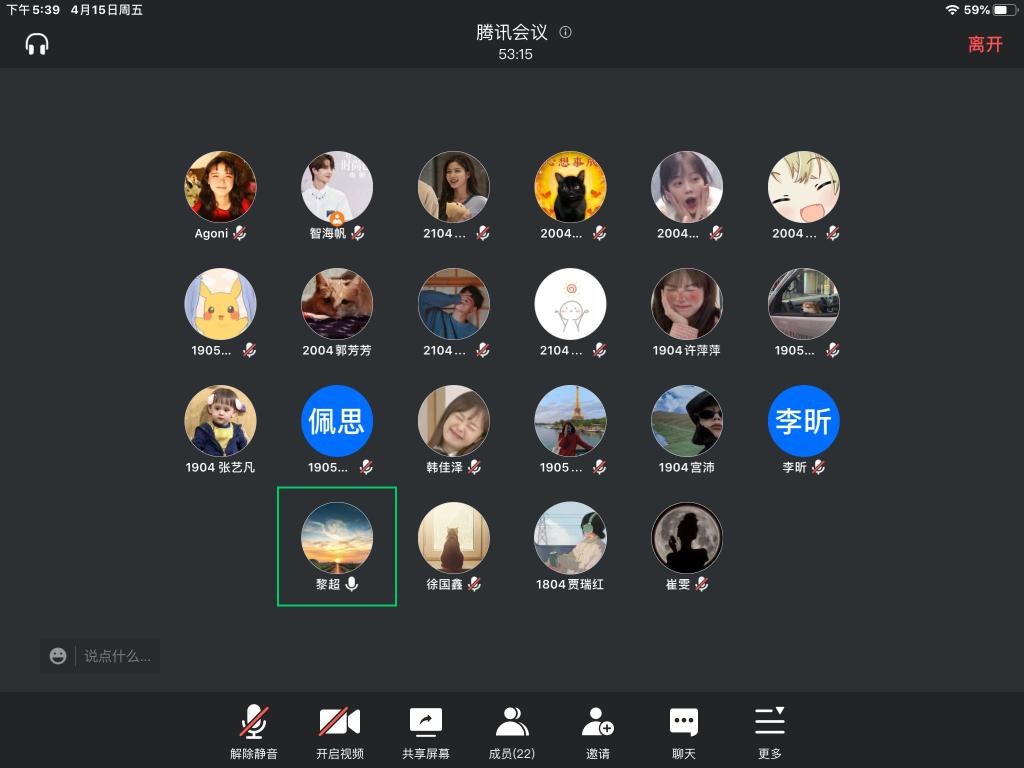Expand the 更多 menu

tap(770, 732)
